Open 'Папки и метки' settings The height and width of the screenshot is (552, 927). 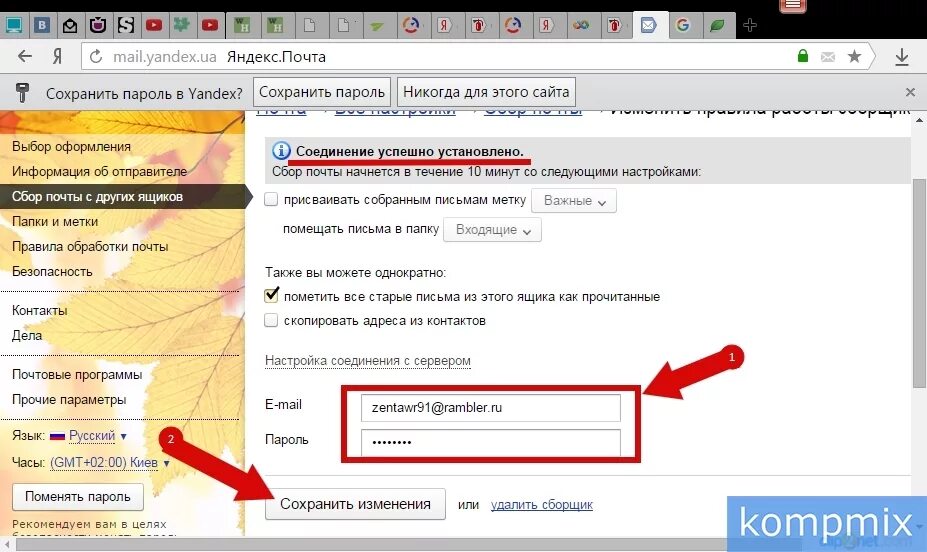coord(55,222)
